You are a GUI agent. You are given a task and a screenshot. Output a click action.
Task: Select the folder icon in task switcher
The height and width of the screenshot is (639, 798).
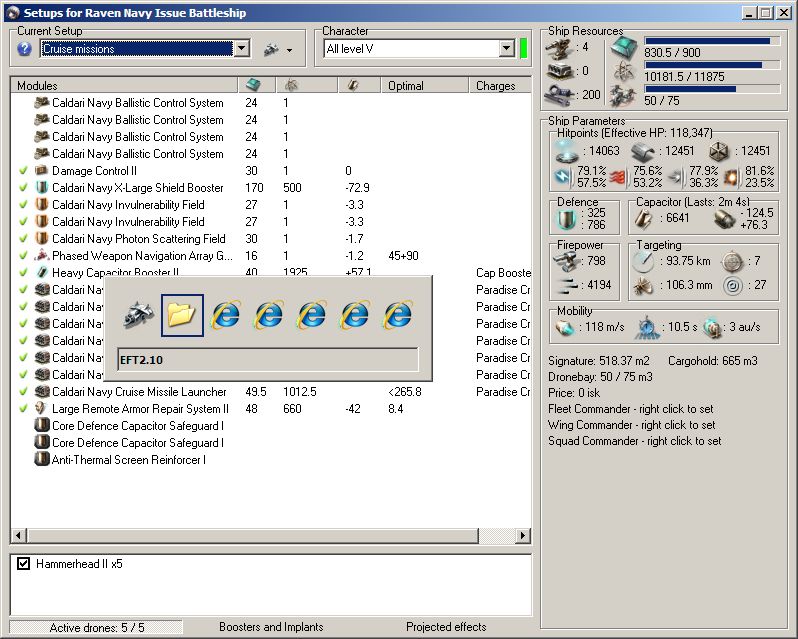[x=182, y=315]
